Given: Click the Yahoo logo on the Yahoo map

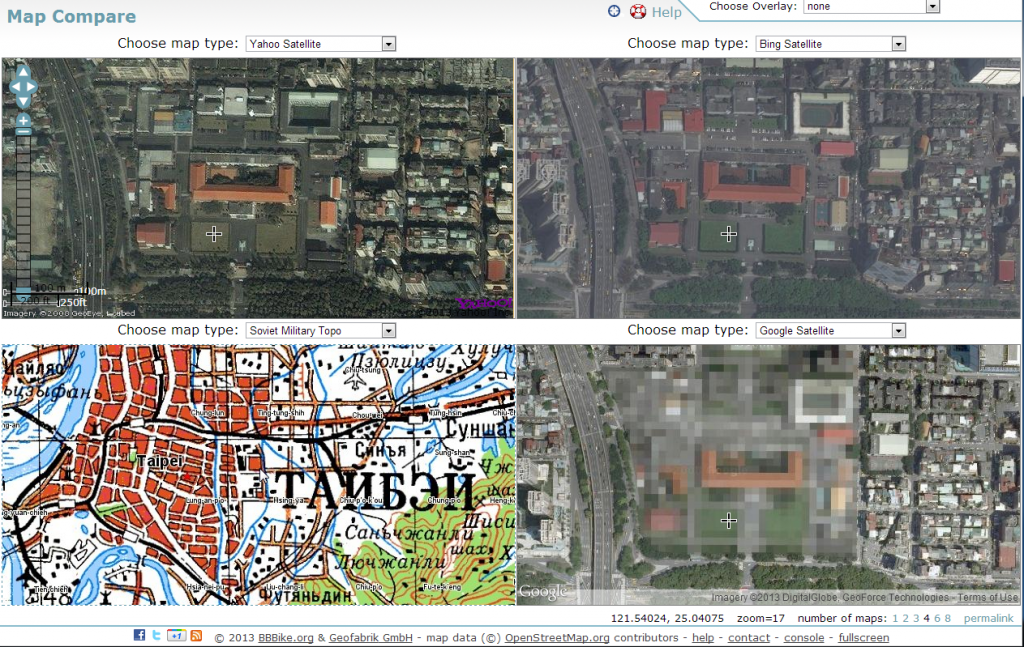Looking at the screenshot, I should click(485, 303).
